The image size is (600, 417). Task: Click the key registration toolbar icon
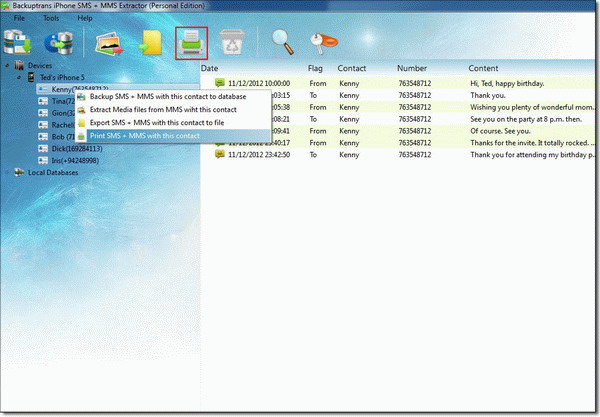pyautogui.click(x=324, y=43)
